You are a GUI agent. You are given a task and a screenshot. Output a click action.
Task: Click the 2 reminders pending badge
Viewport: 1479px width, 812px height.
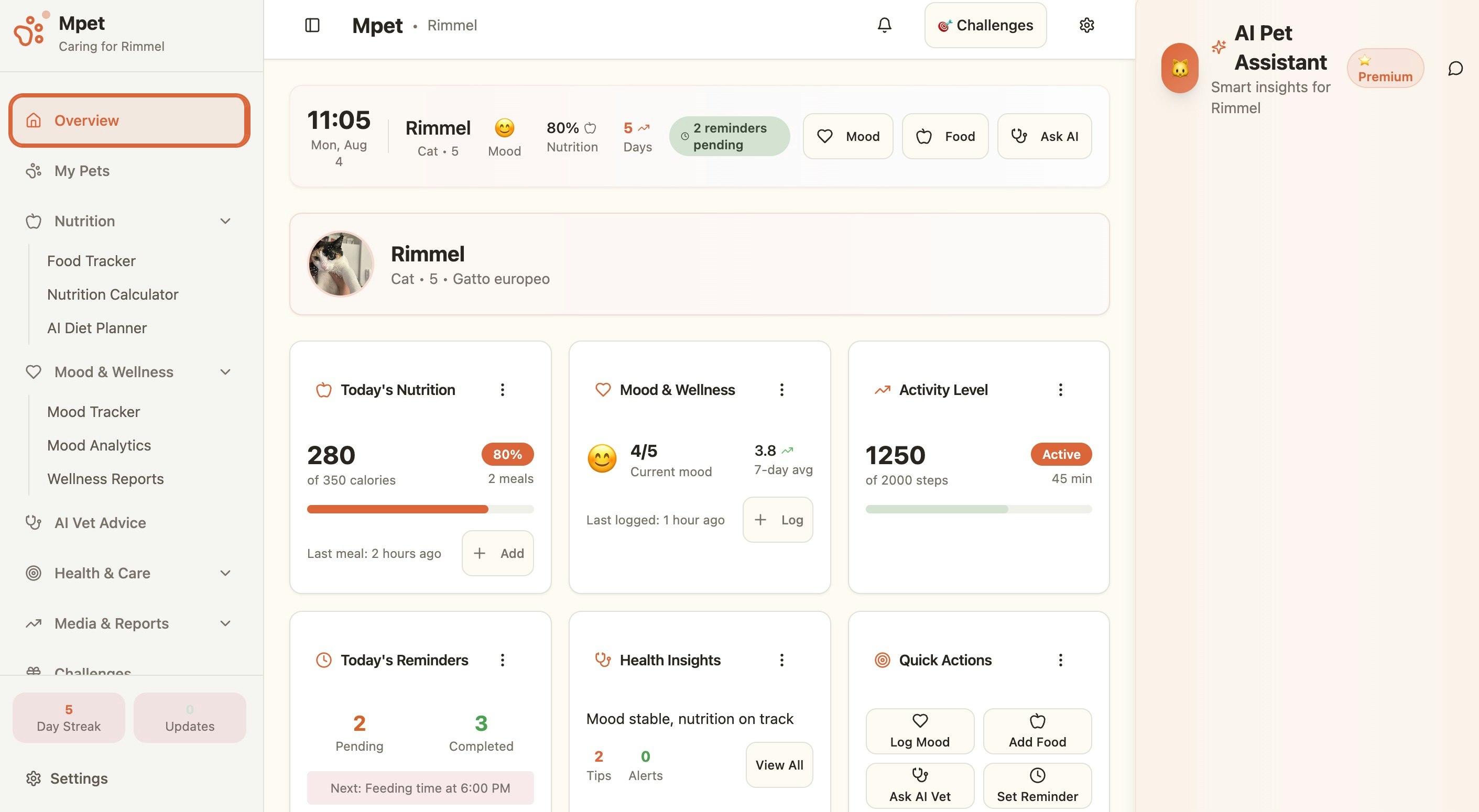[729, 136]
